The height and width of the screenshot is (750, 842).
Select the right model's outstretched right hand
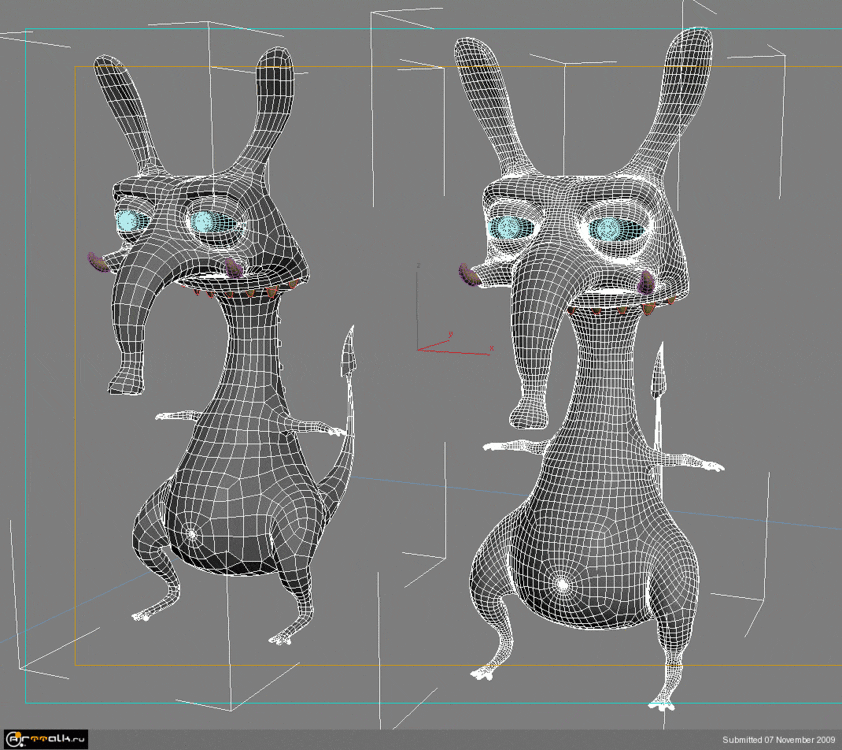pyautogui.click(x=711, y=464)
